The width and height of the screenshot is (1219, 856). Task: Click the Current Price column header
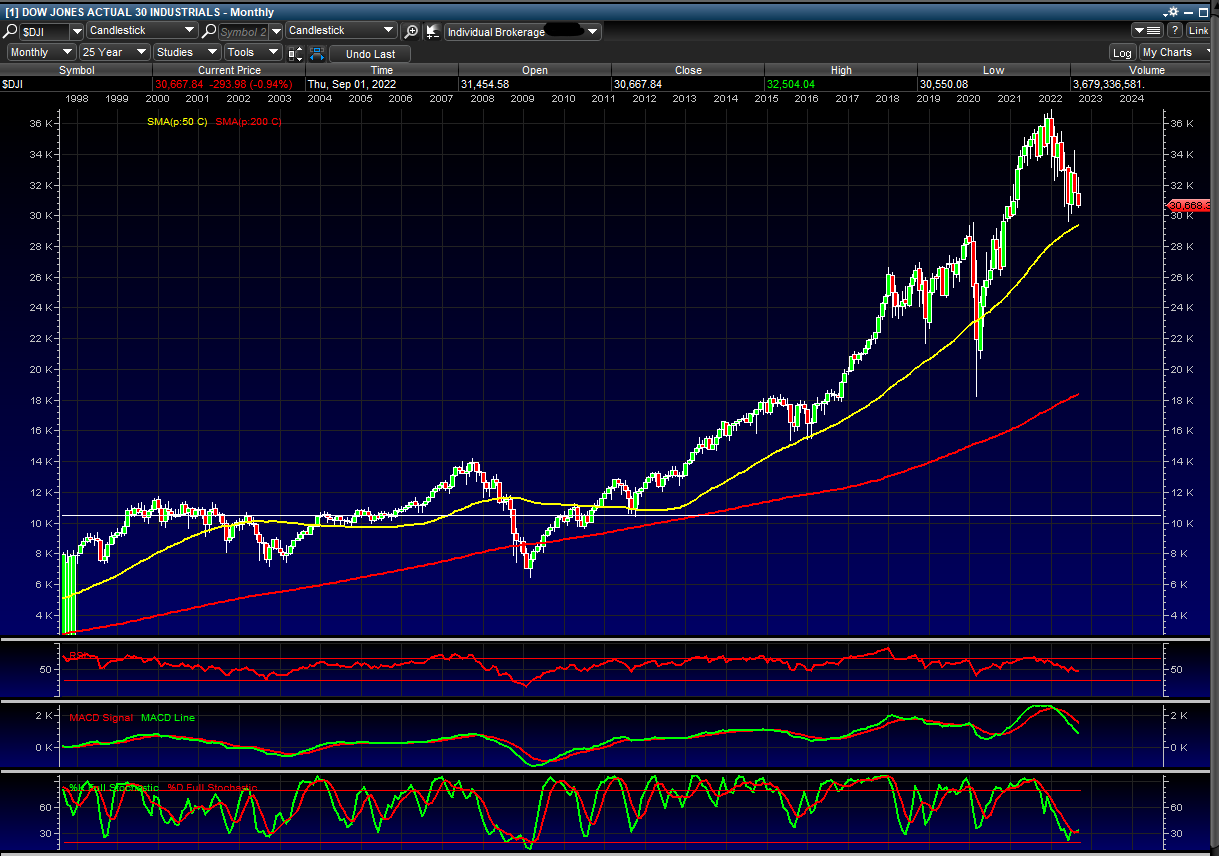[229, 70]
